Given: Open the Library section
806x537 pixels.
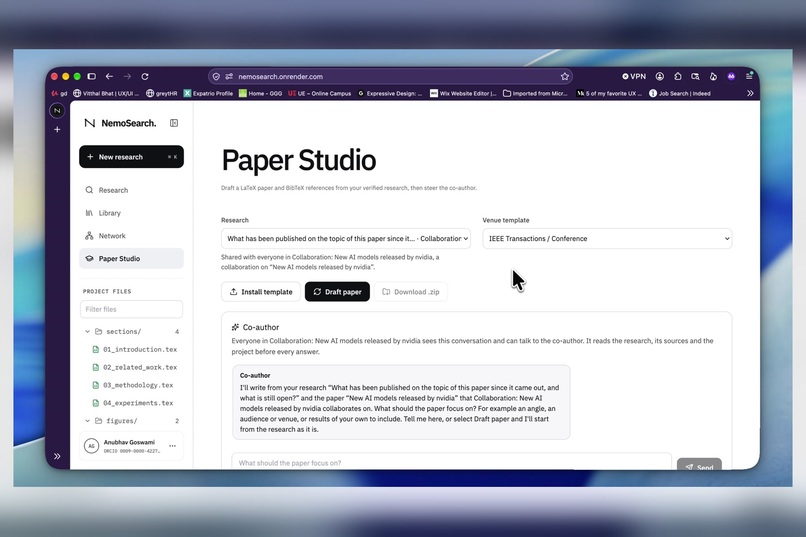Looking at the screenshot, I should point(131,213).
